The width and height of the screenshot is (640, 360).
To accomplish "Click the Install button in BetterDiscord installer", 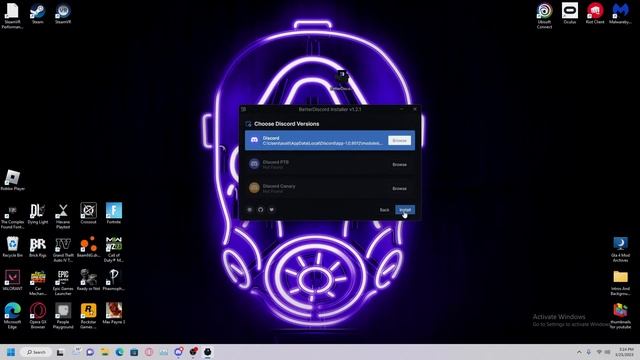I will pyautogui.click(x=405, y=210).
